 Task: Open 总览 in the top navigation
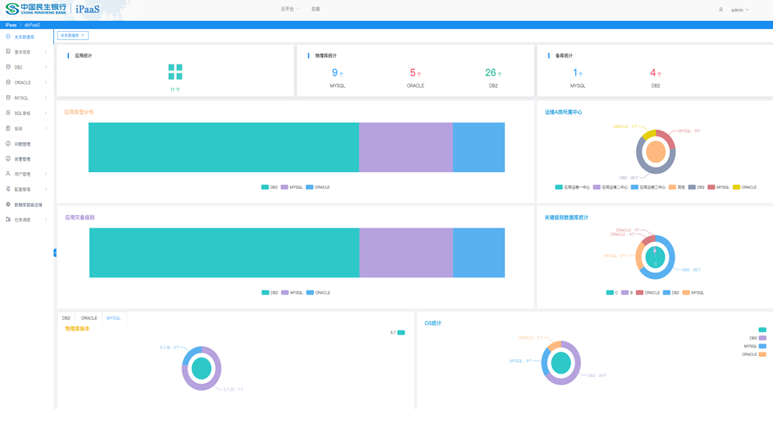[316, 9]
